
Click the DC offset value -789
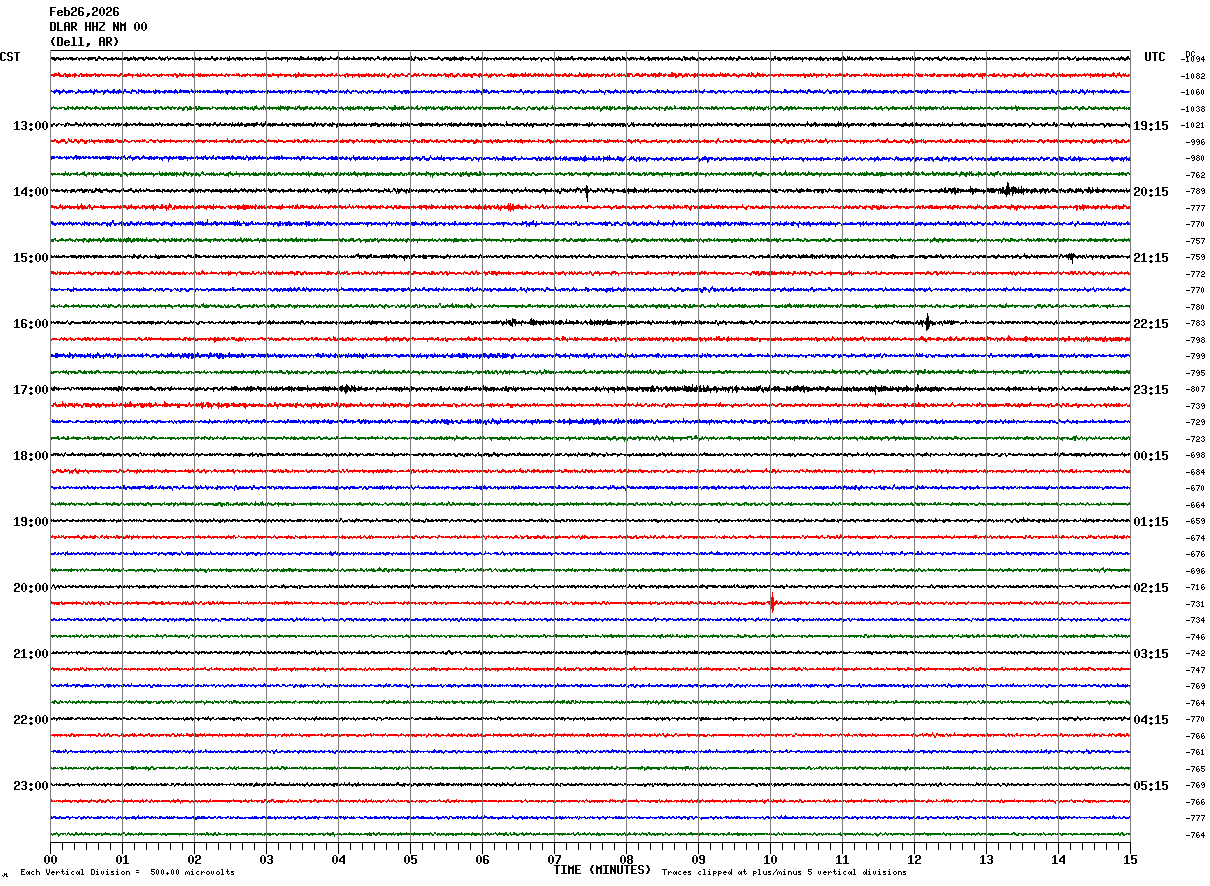[1195, 191]
